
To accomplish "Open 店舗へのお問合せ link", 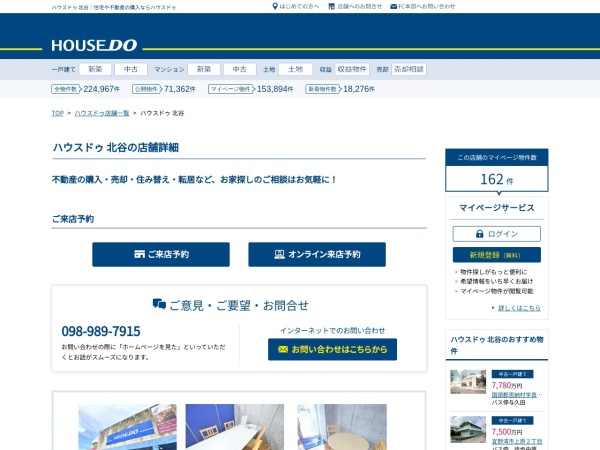I will [359, 7].
